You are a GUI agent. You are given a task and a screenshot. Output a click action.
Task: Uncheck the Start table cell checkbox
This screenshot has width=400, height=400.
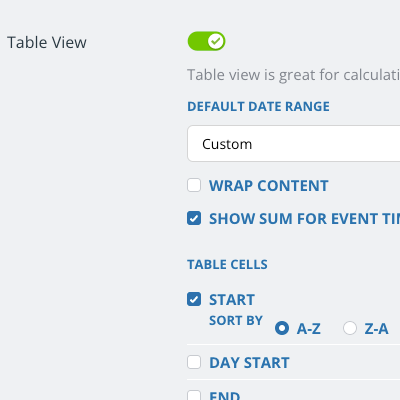click(194, 299)
